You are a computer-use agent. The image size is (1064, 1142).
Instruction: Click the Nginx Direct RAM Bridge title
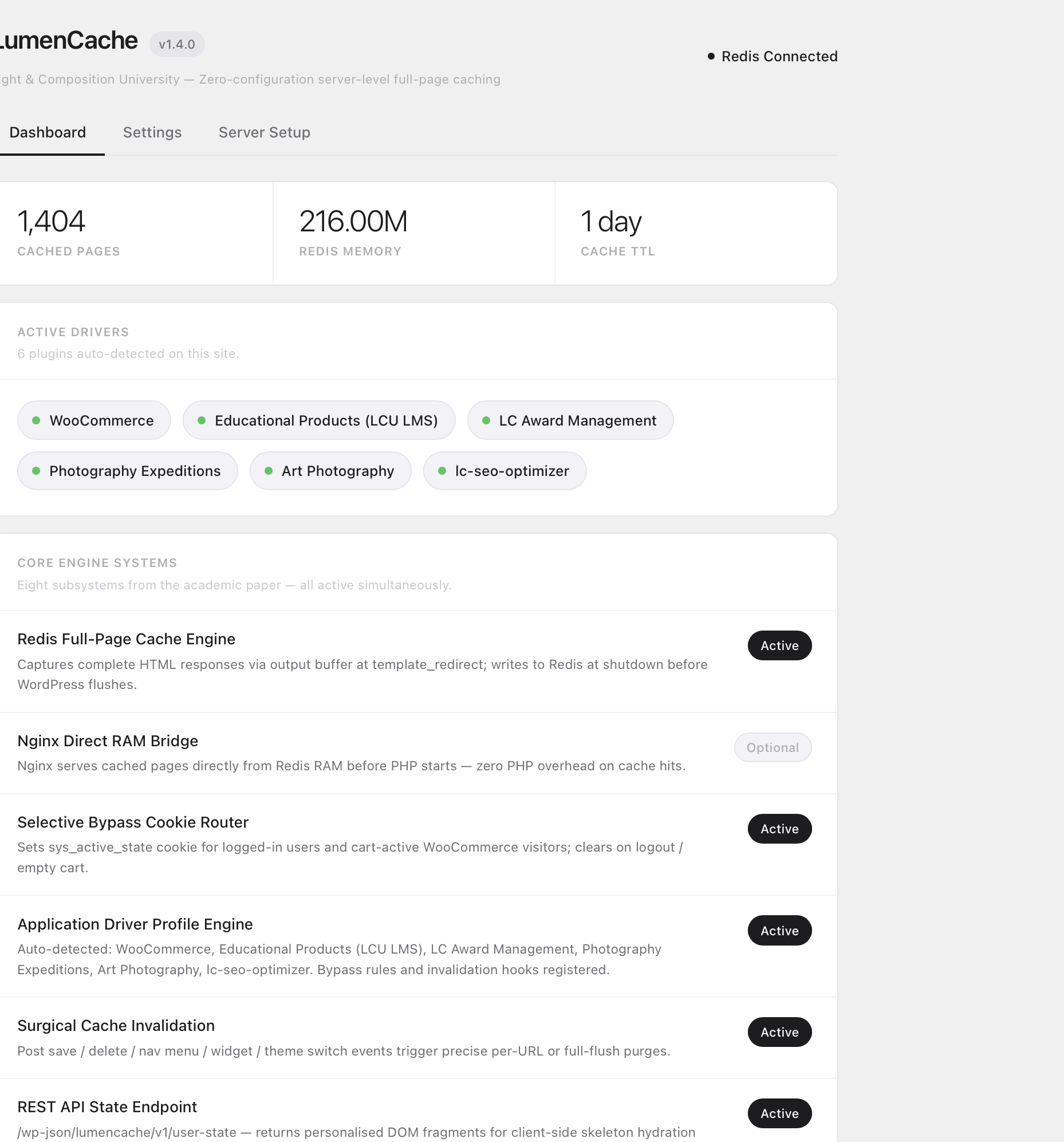(x=108, y=741)
